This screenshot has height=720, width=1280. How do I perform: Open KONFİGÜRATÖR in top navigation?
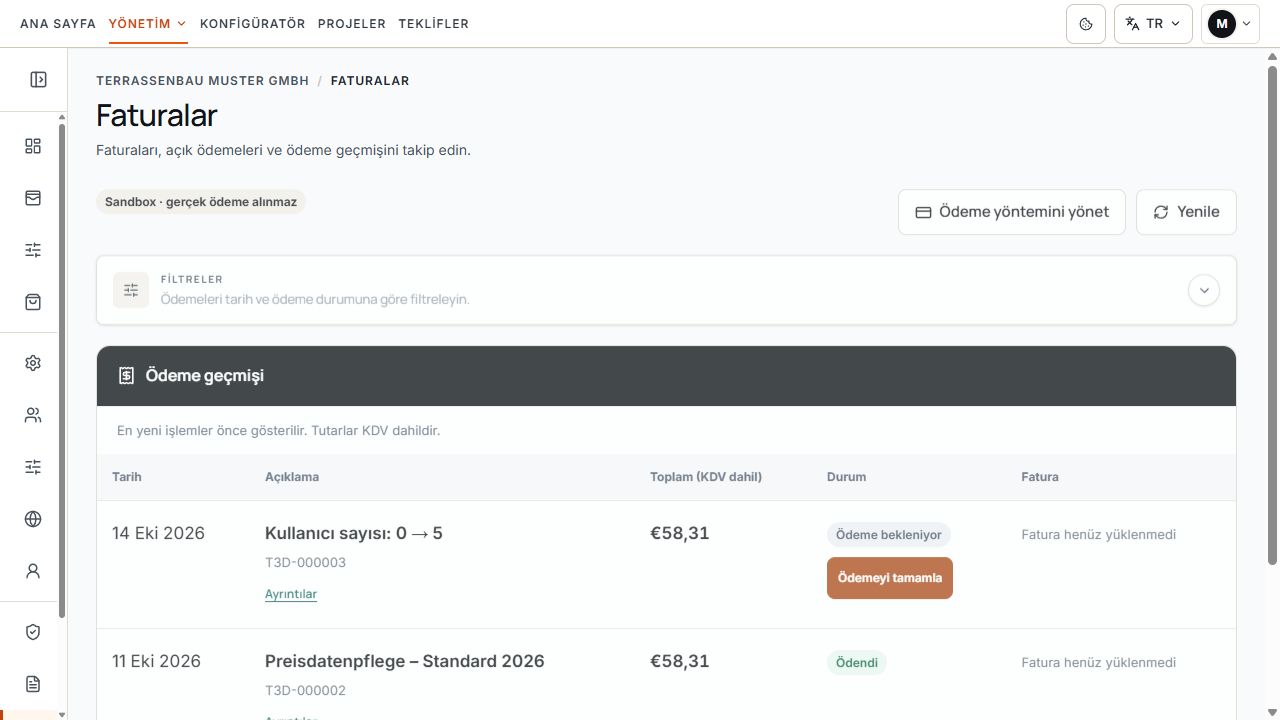click(253, 24)
